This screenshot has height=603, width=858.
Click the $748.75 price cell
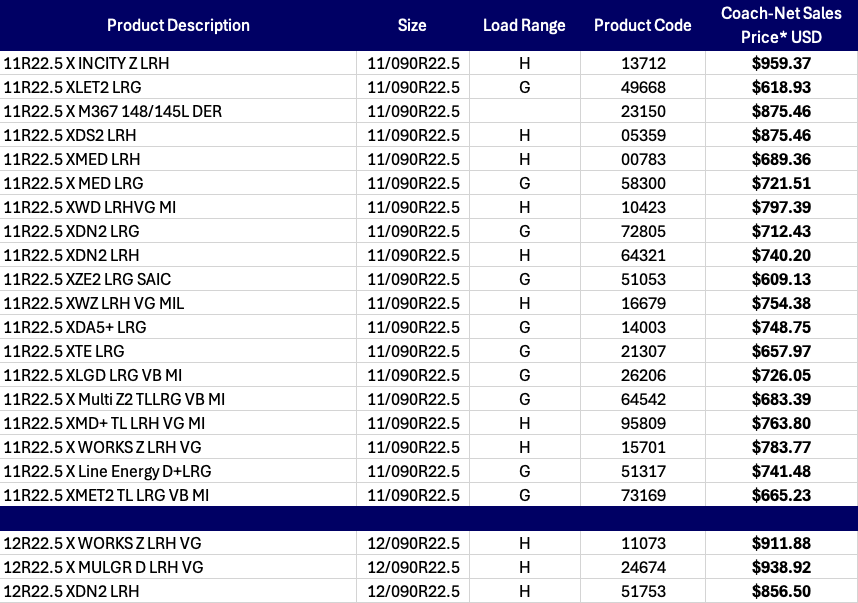[x=781, y=327]
